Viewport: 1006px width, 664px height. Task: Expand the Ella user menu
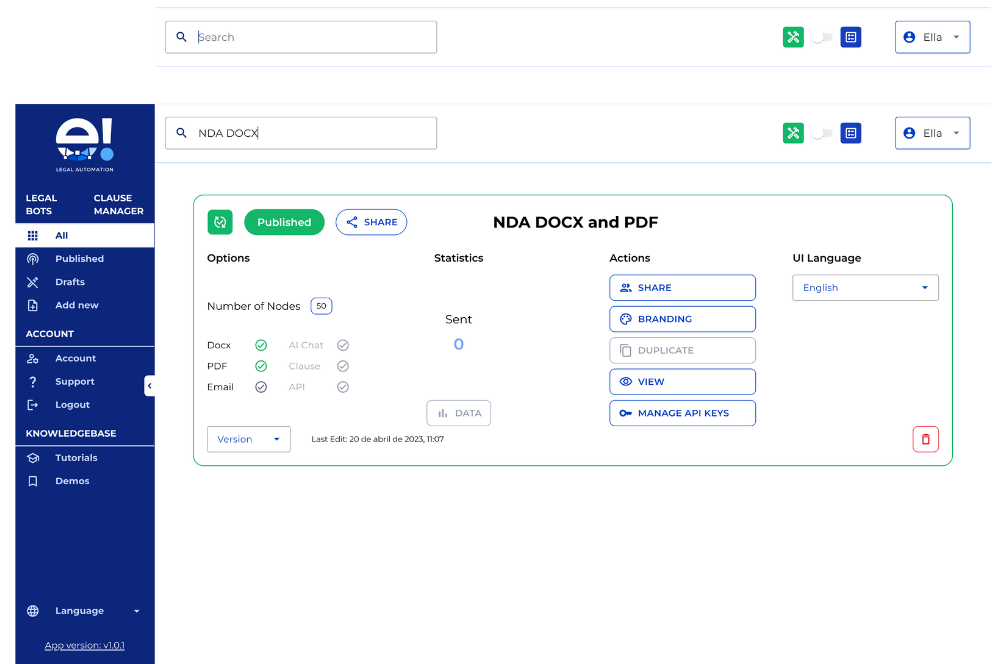(x=932, y=133)
